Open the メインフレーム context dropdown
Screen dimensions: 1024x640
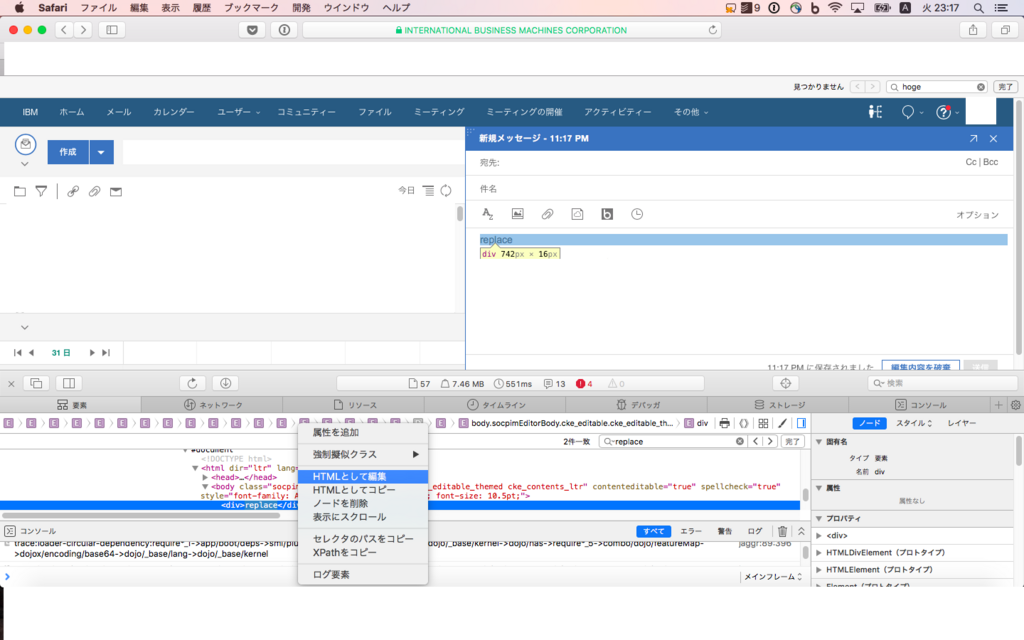click(x=773, y=577)
